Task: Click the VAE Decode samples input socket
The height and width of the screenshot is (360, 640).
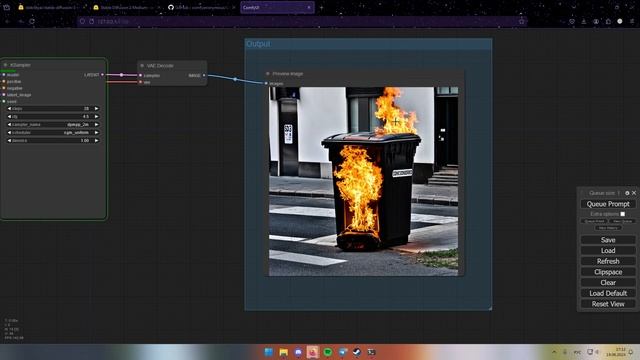Action: pos(140,76)
